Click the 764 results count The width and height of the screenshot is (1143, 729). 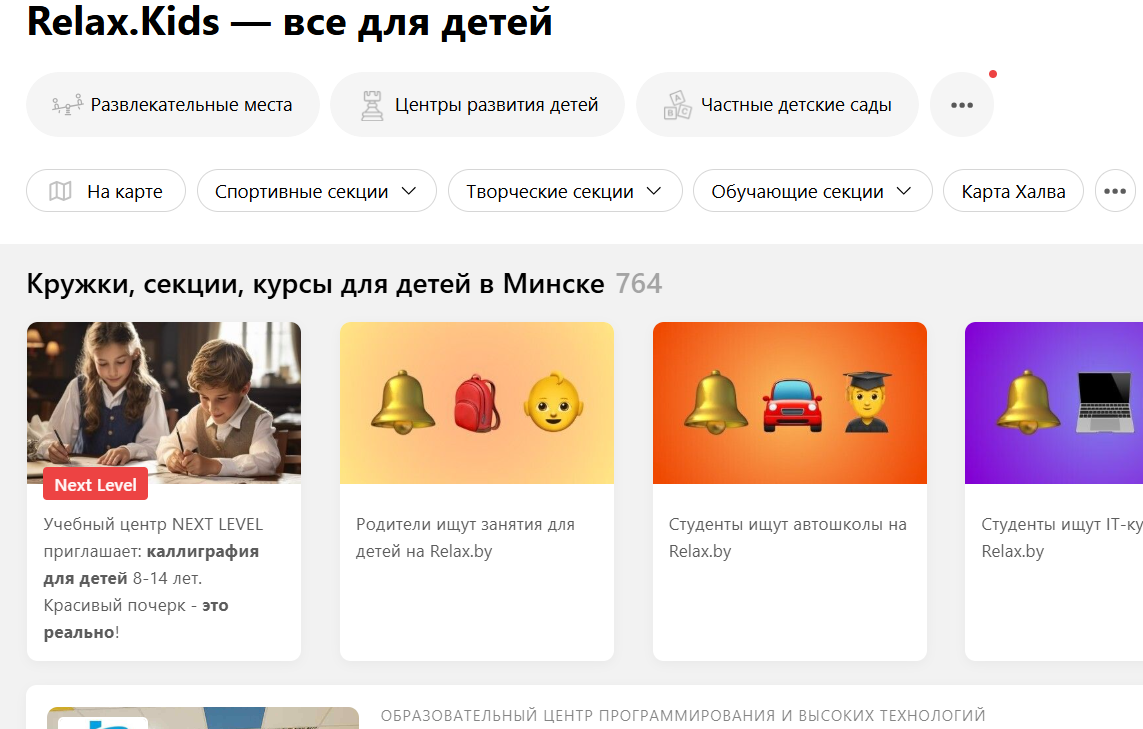[x=639, y=284]
